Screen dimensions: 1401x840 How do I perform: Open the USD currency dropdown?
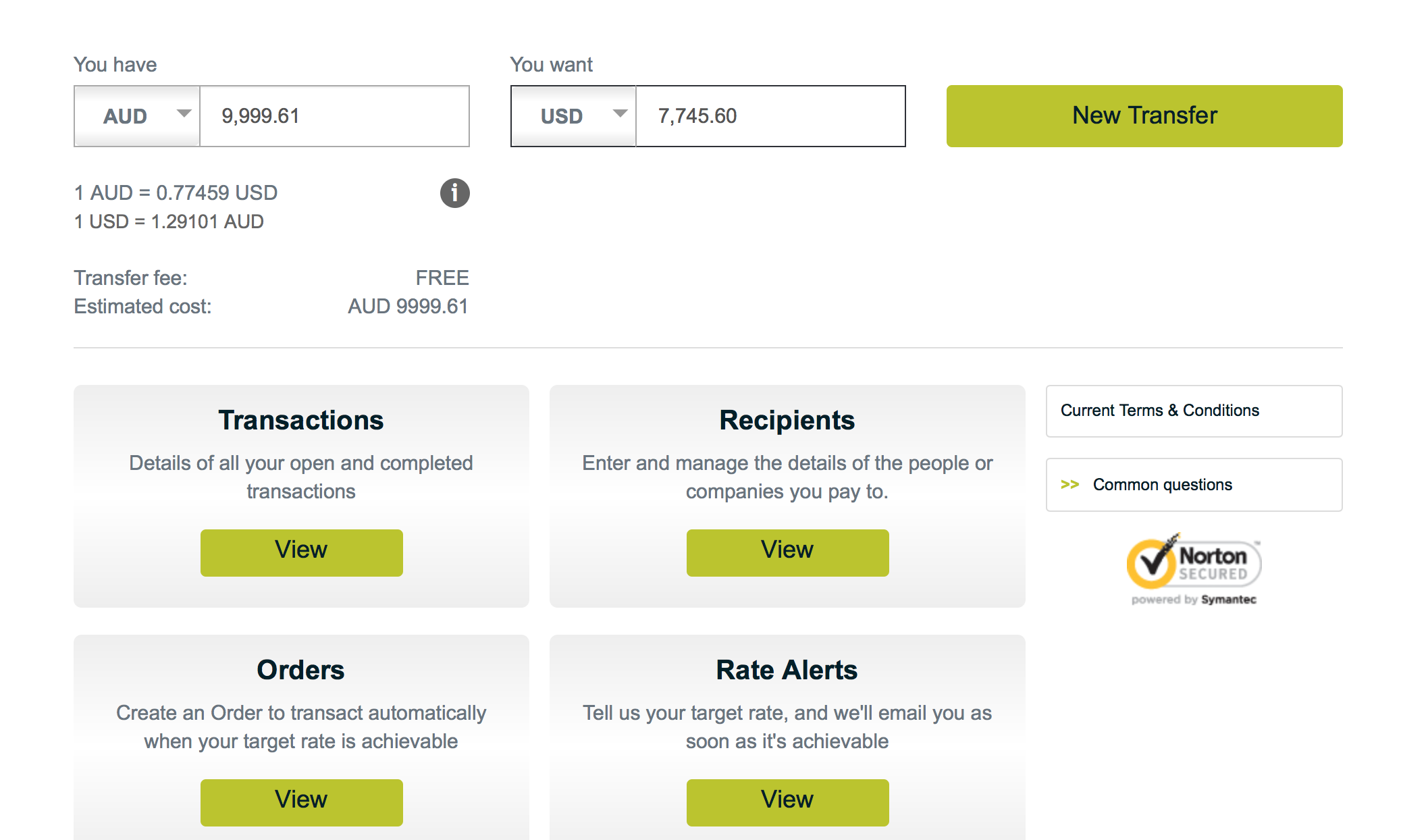click(x=573, y=116)
